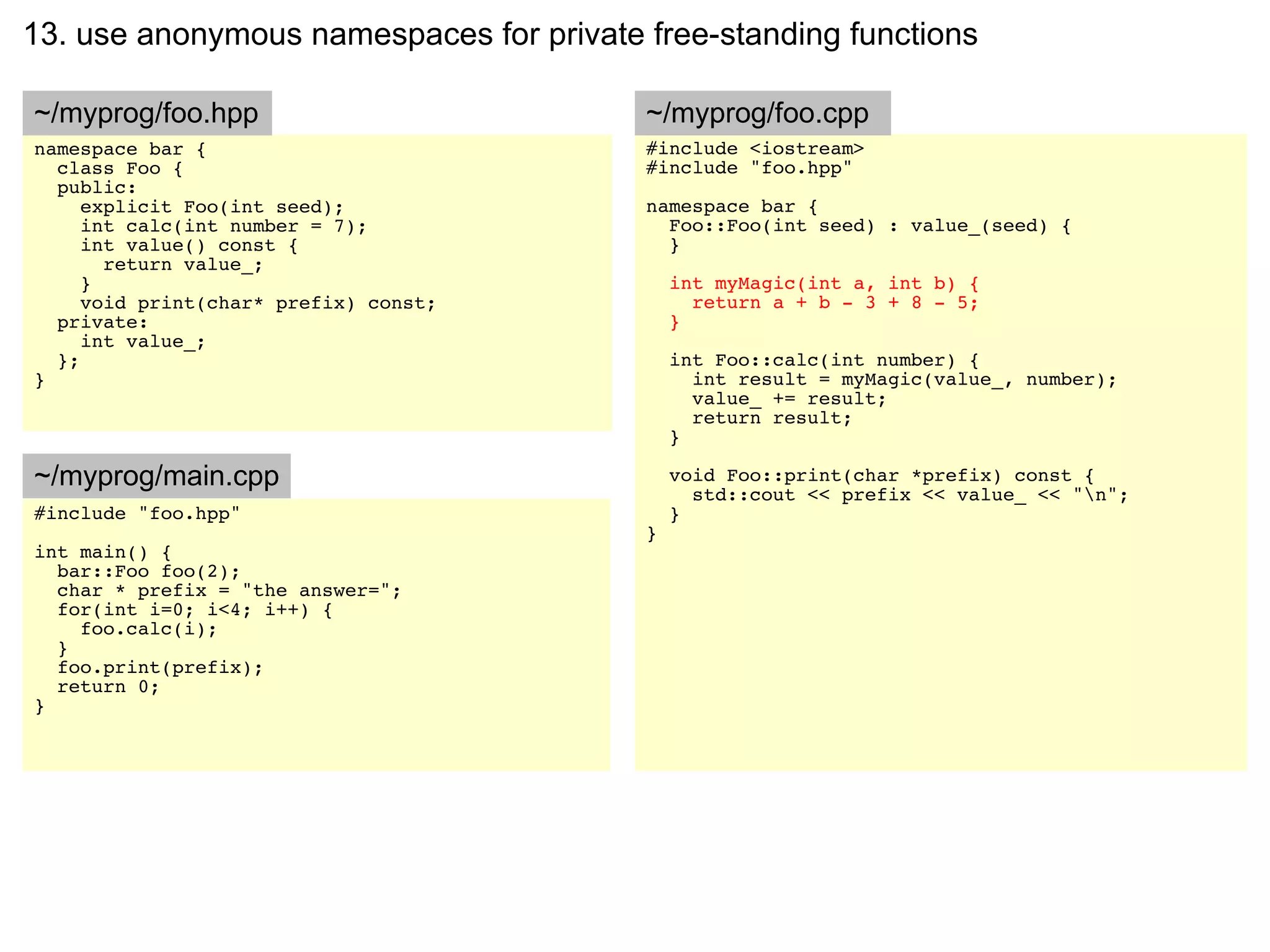Click 'for(int i=0; i<4; i++) {' line
Image resolution: width=1270 pixels, height=952 pixels.
195,610
